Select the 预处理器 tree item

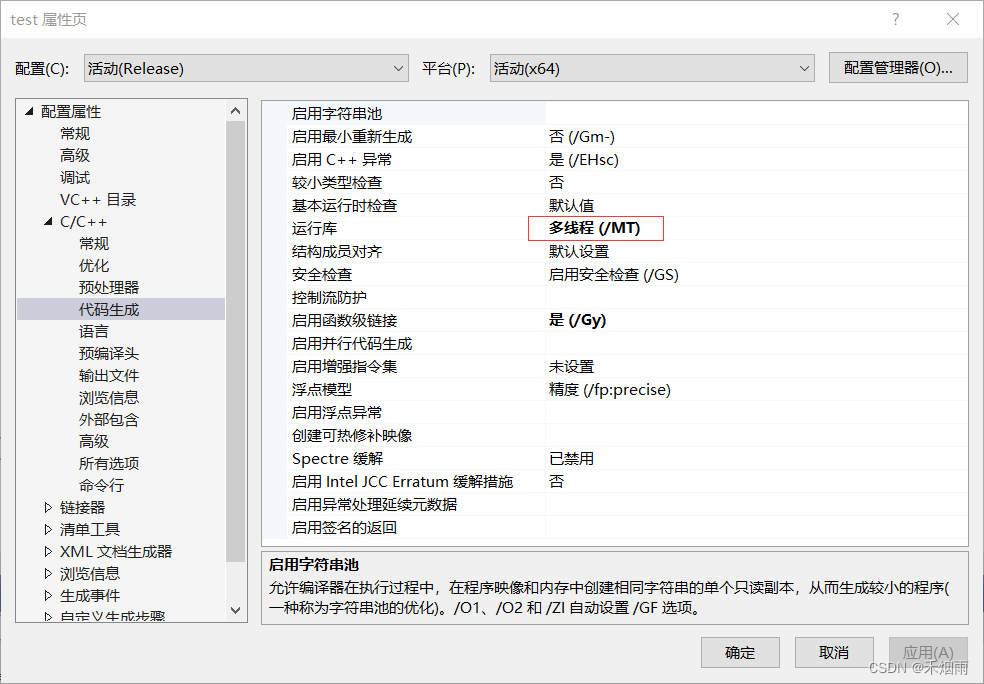(x=109, y=287)
